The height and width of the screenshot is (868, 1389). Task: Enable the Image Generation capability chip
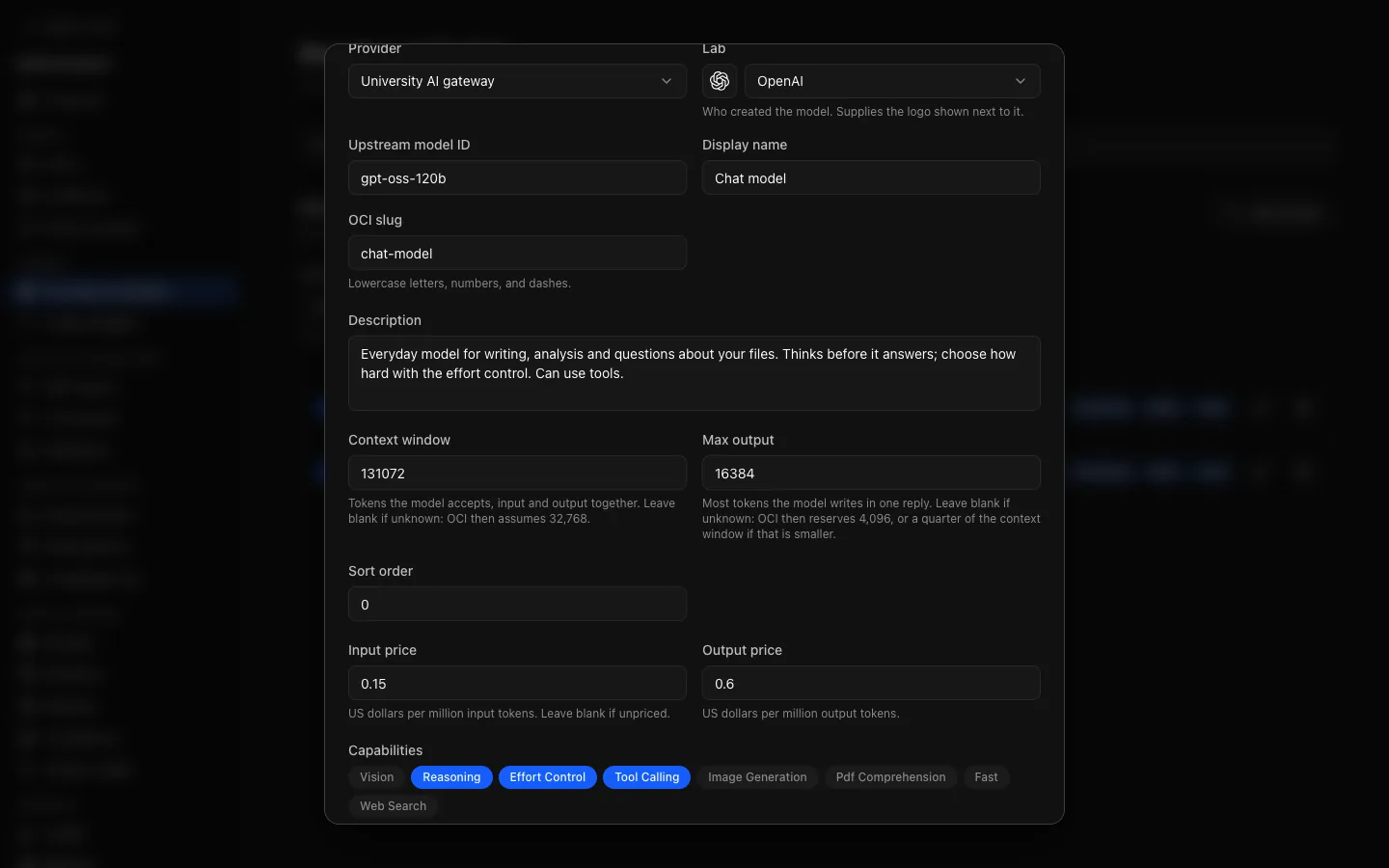pyautogui.click(x=757, y=777)
